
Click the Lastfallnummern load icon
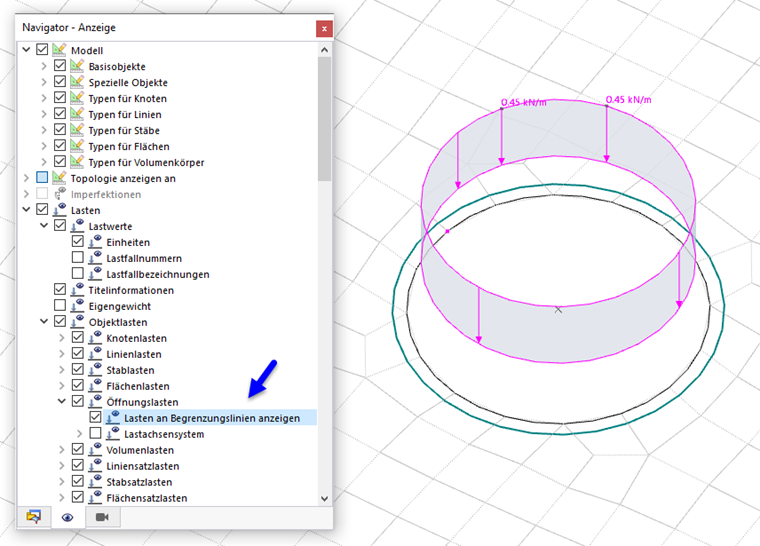tap(95, 258)
